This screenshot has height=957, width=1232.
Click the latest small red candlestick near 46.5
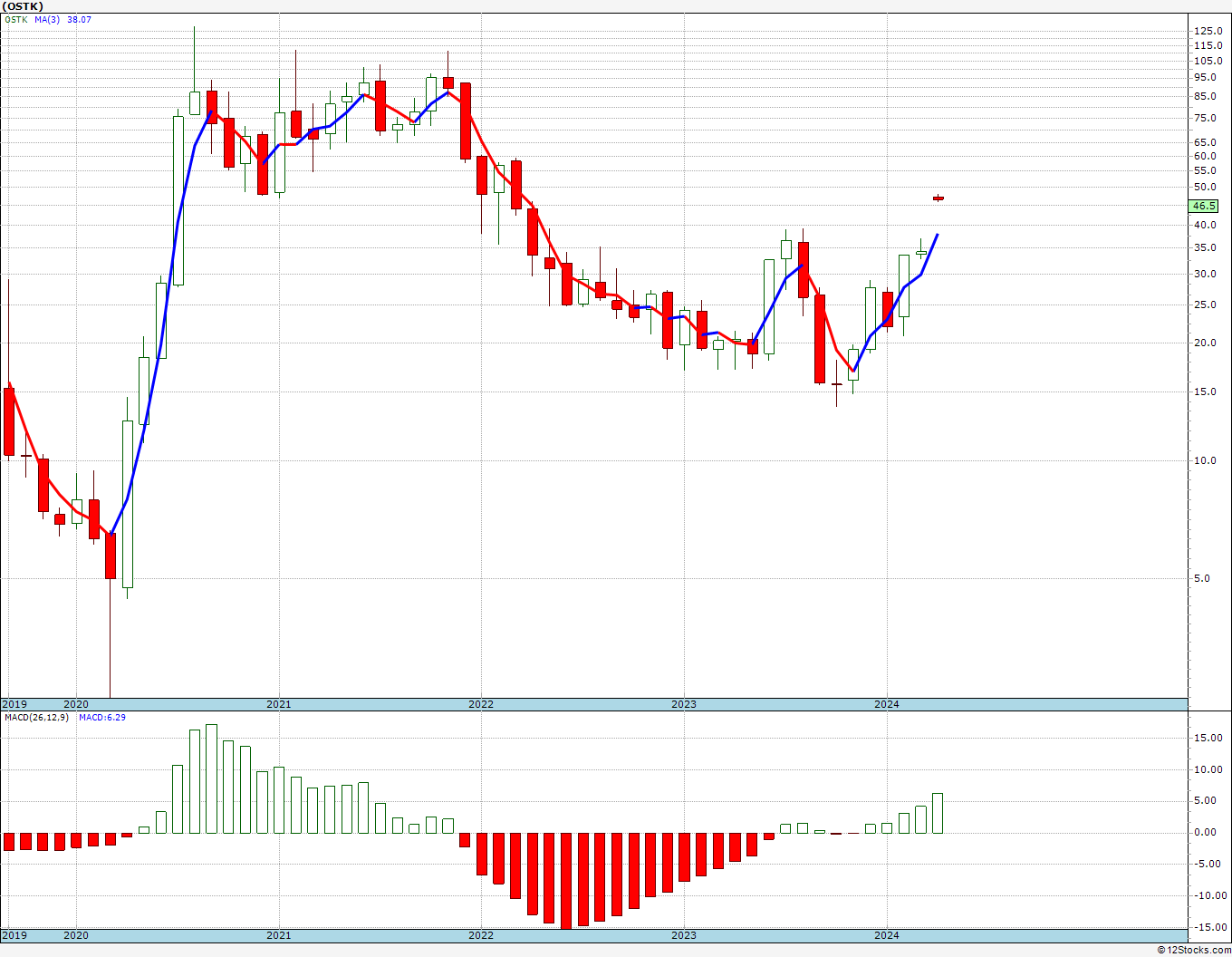[x=938, y=198]
